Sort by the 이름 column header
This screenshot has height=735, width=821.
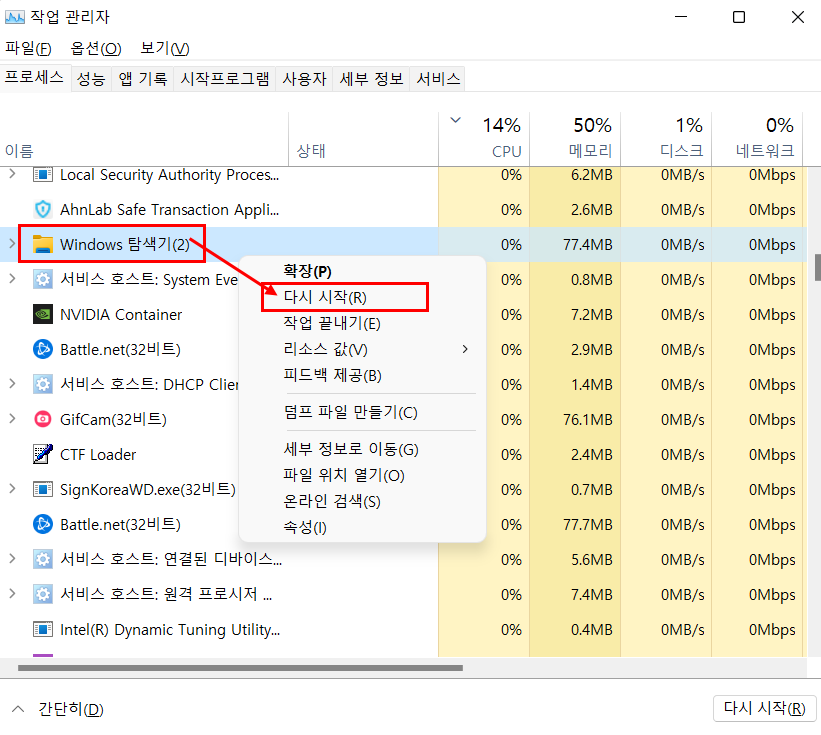144,139
